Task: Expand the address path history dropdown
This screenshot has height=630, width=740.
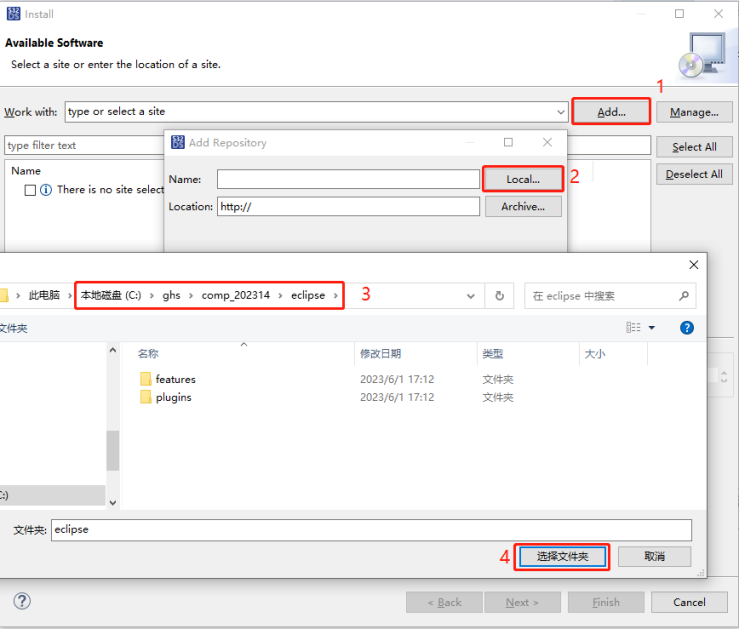Action: [471, 296]
